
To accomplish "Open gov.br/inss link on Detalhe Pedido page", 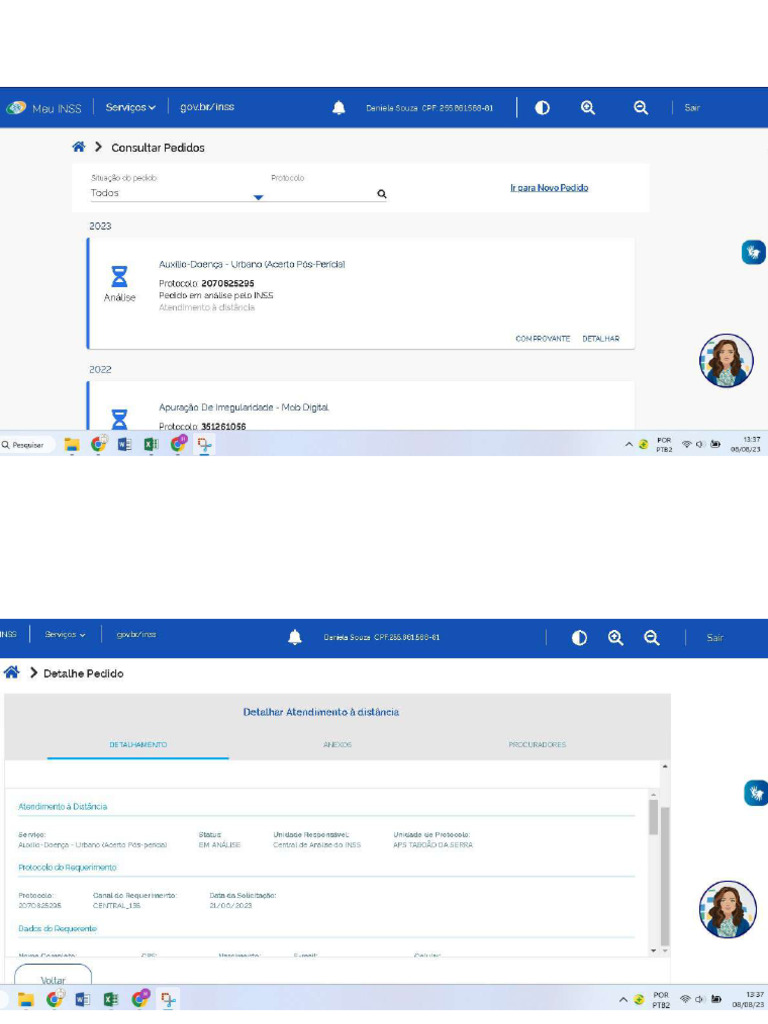I will (x=136, y=635).
